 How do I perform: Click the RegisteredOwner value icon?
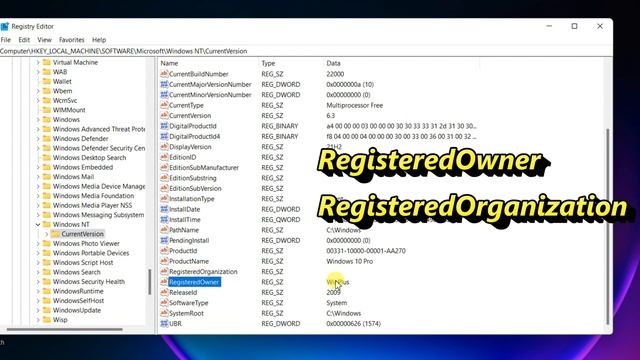(164, 282)
